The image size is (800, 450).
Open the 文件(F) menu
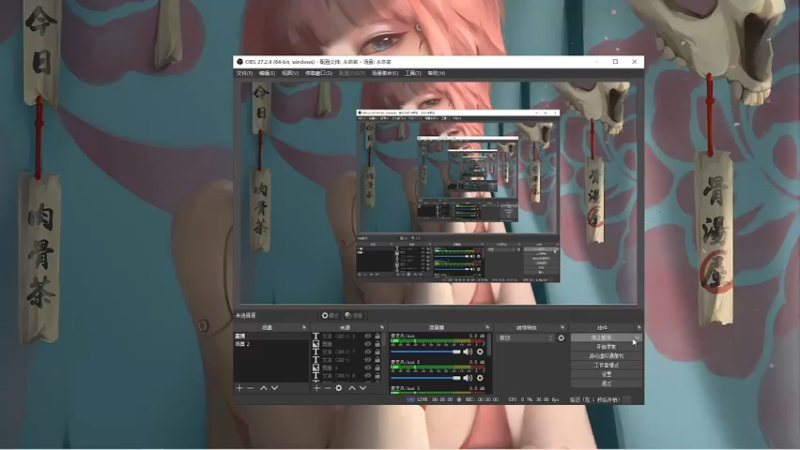[x=244, y=73]
